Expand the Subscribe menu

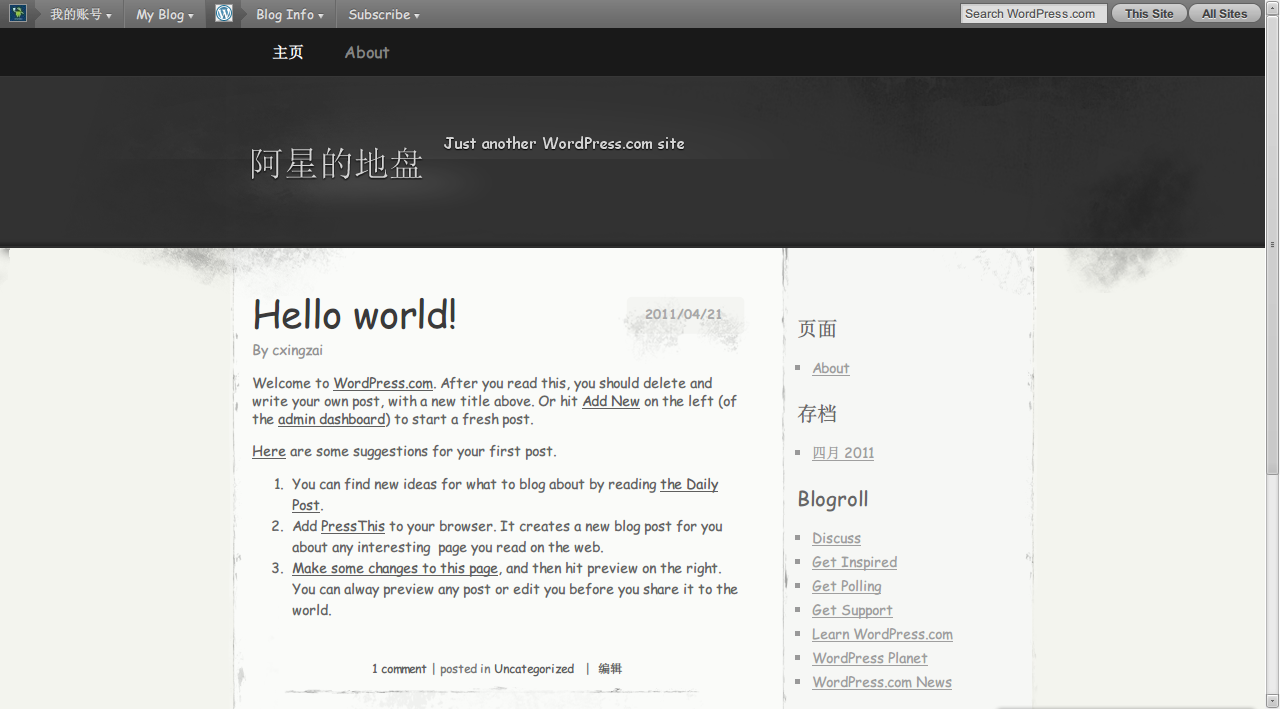384,14
